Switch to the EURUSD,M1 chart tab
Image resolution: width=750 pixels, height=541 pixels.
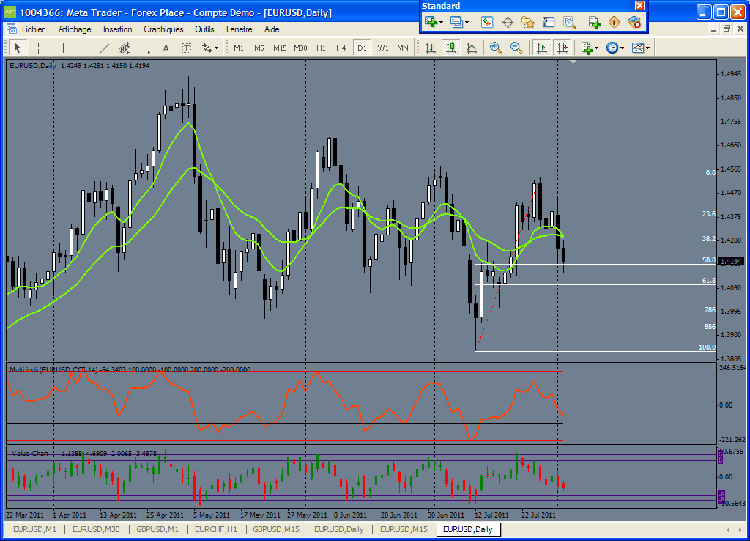(x=34, y=529)
